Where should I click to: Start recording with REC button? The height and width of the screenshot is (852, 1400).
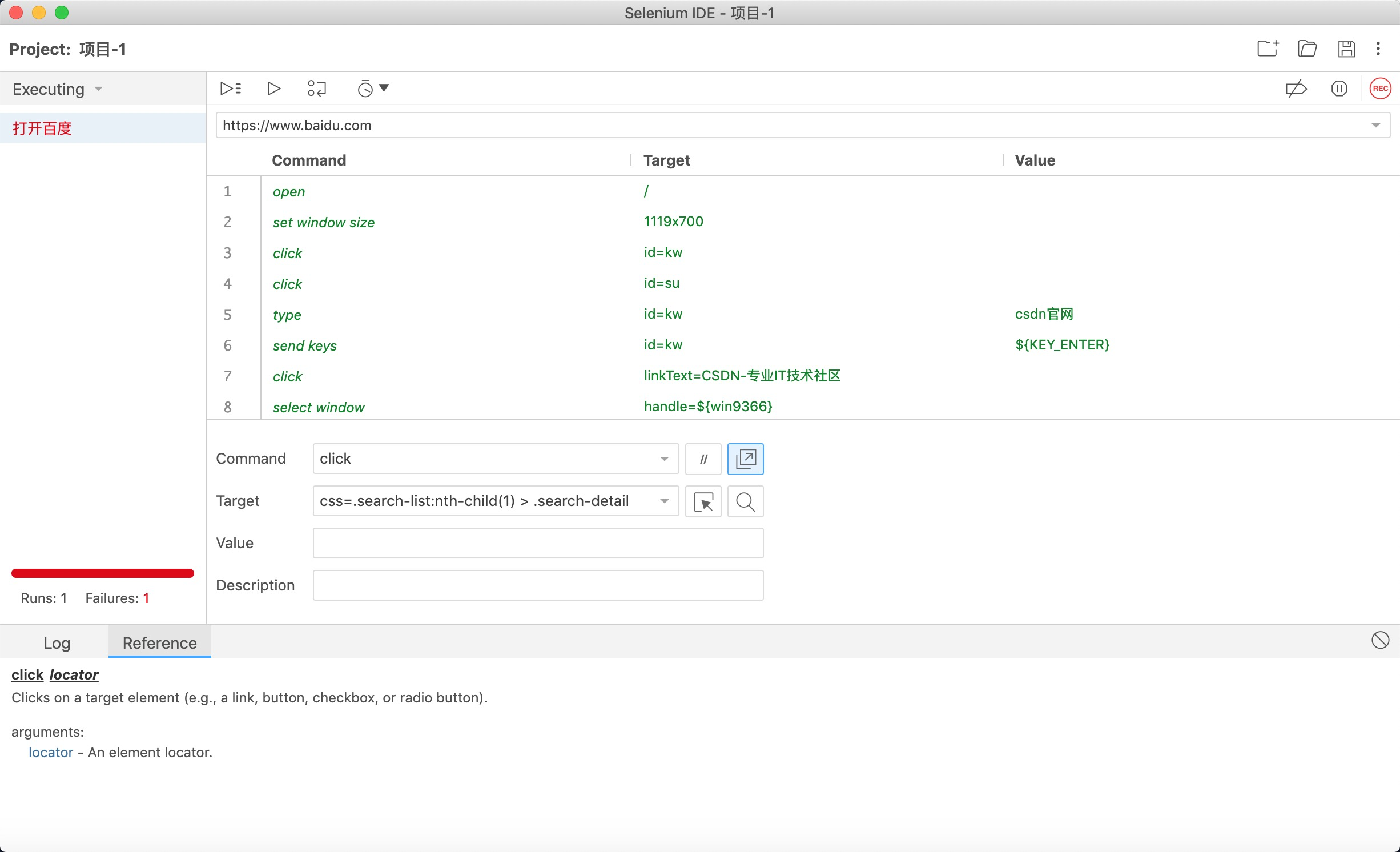click(x=1381, y=89)
